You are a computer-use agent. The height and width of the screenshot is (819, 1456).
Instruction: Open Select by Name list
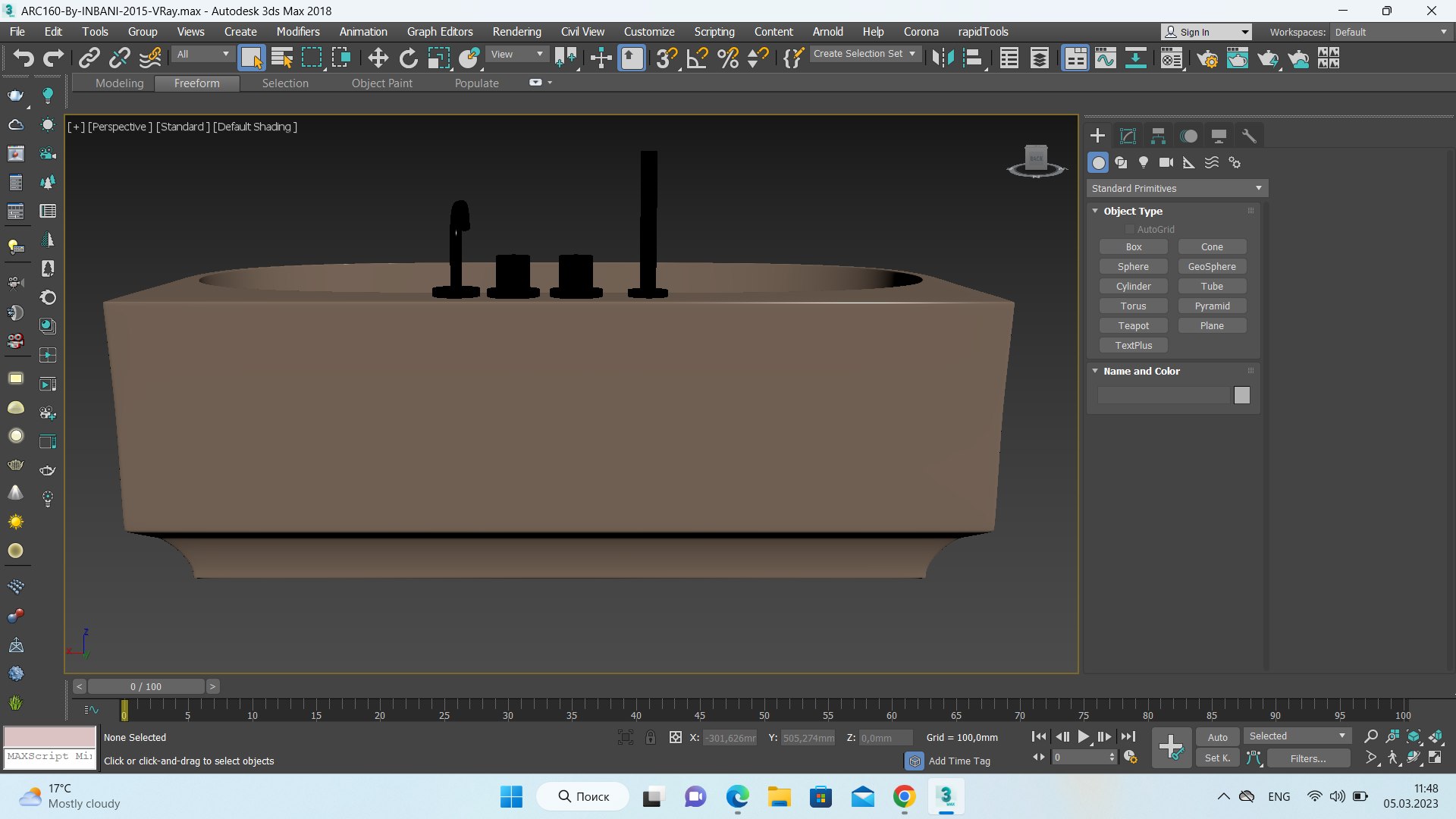281,58
